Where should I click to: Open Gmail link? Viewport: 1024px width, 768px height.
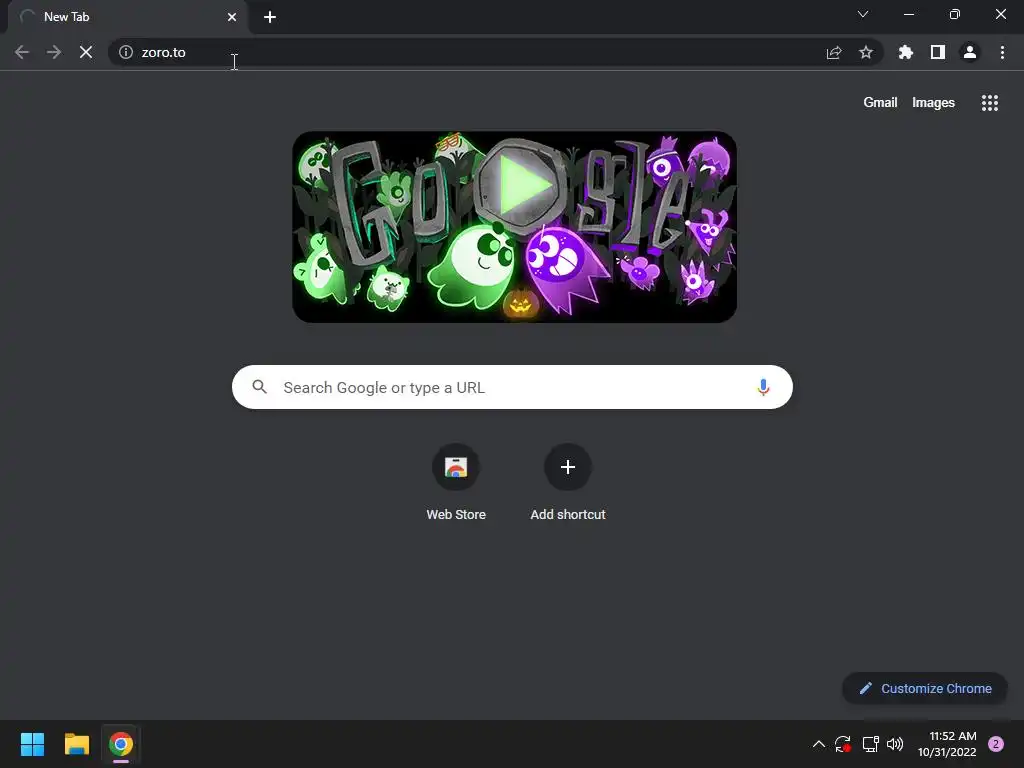880,103
